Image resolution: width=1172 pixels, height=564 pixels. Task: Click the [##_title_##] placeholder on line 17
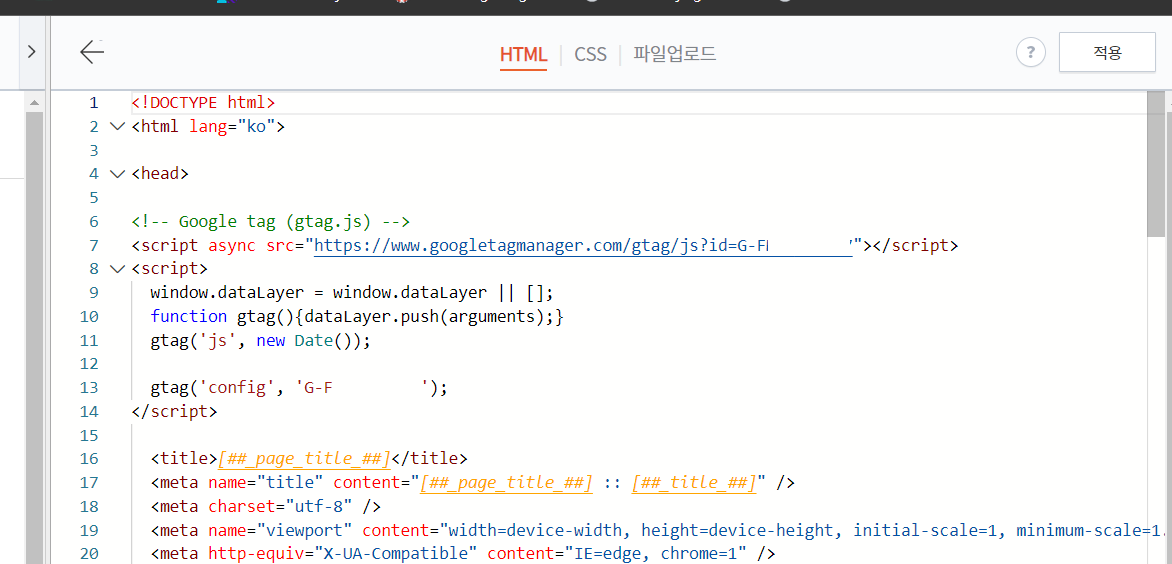point(694,483)
